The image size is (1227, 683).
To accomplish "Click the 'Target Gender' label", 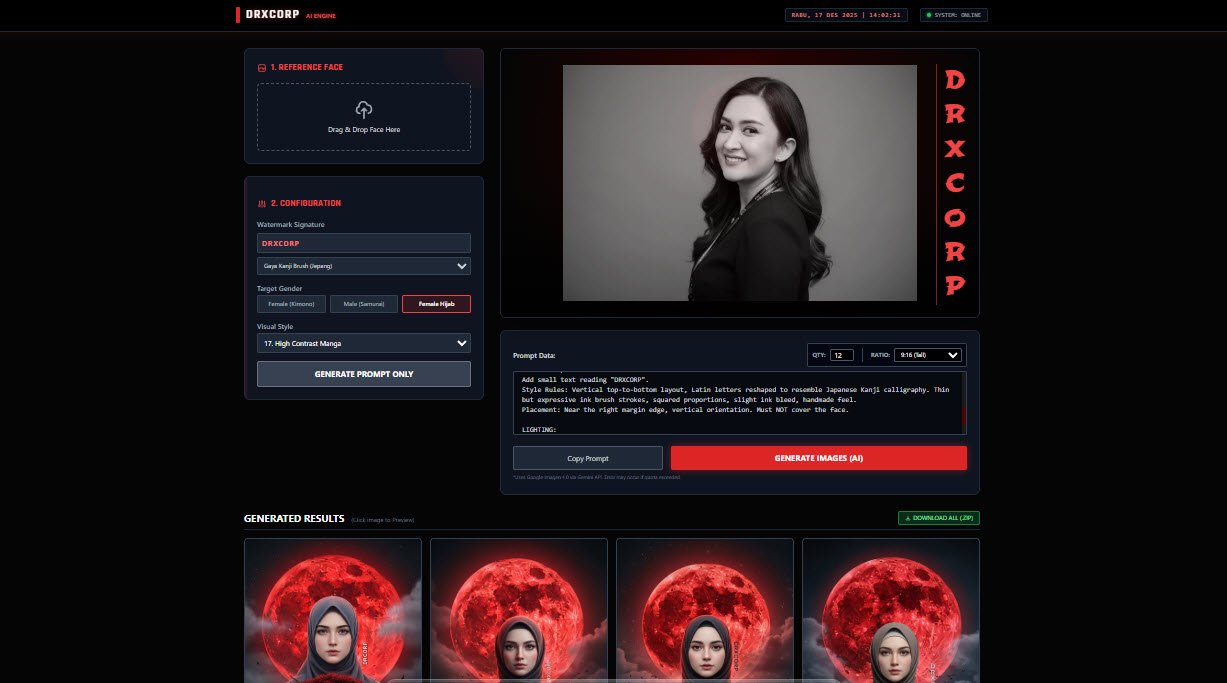I will 279,288.
